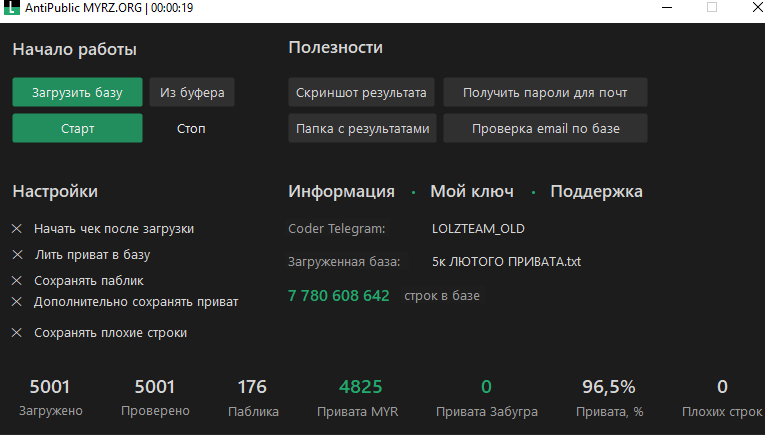765x435 pixels.
Task: Click the 'Загрузить базу' button
Action: [78, 92]
